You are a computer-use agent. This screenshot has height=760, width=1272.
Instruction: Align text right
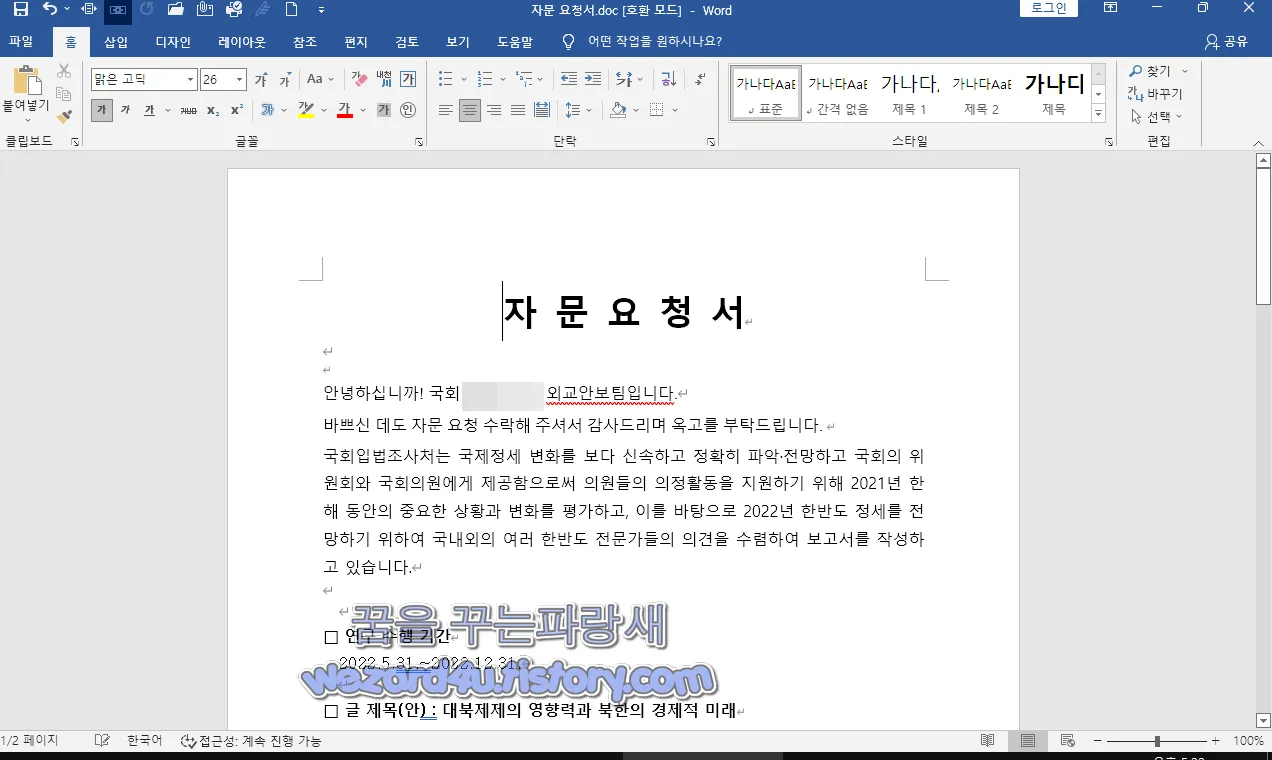pos(494,110)
